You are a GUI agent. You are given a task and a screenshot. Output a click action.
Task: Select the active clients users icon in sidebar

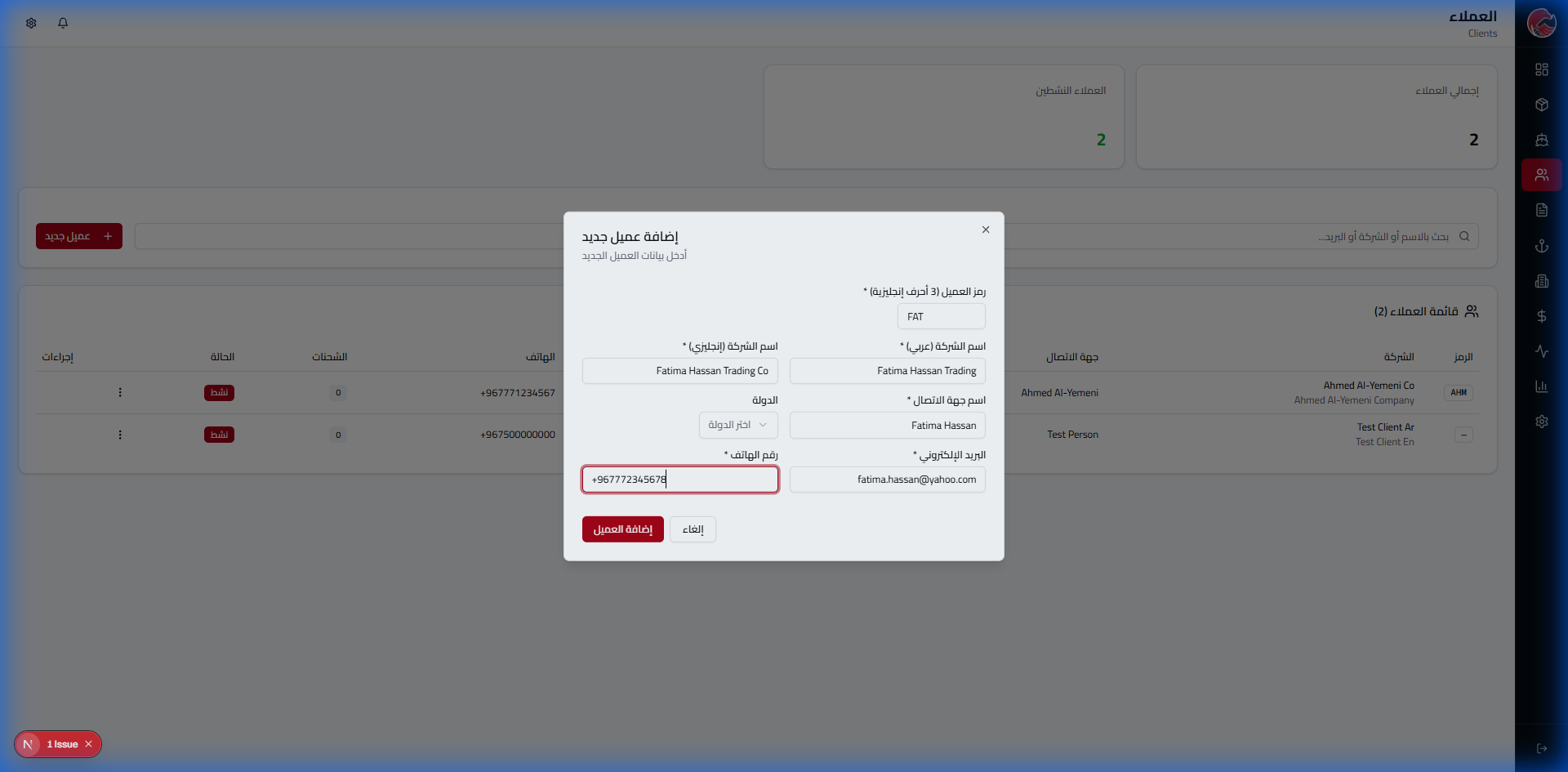point(1541,175)
